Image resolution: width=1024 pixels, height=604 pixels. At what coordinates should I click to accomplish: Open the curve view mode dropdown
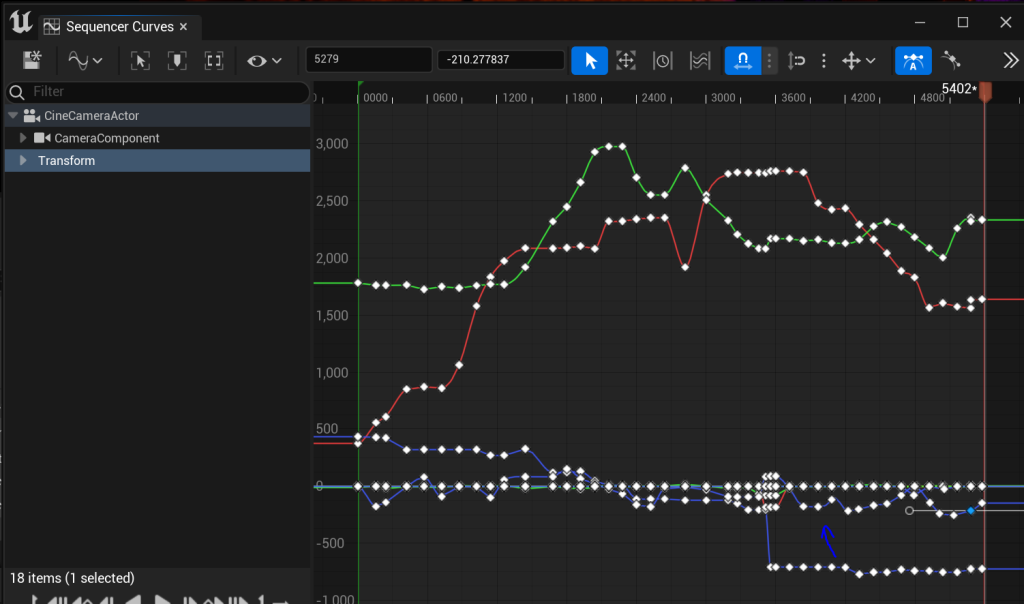(x=86, y=60)
